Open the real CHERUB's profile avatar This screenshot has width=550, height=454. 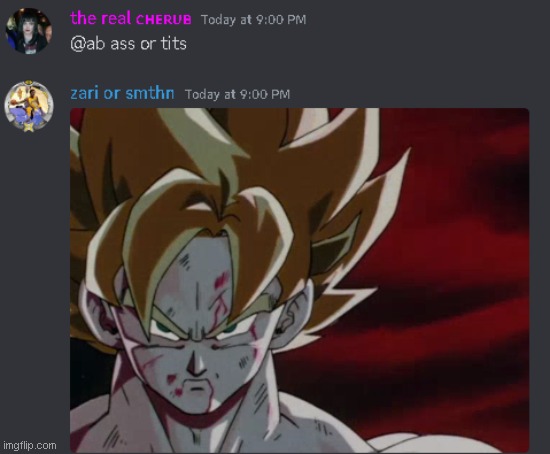[29, 32]
